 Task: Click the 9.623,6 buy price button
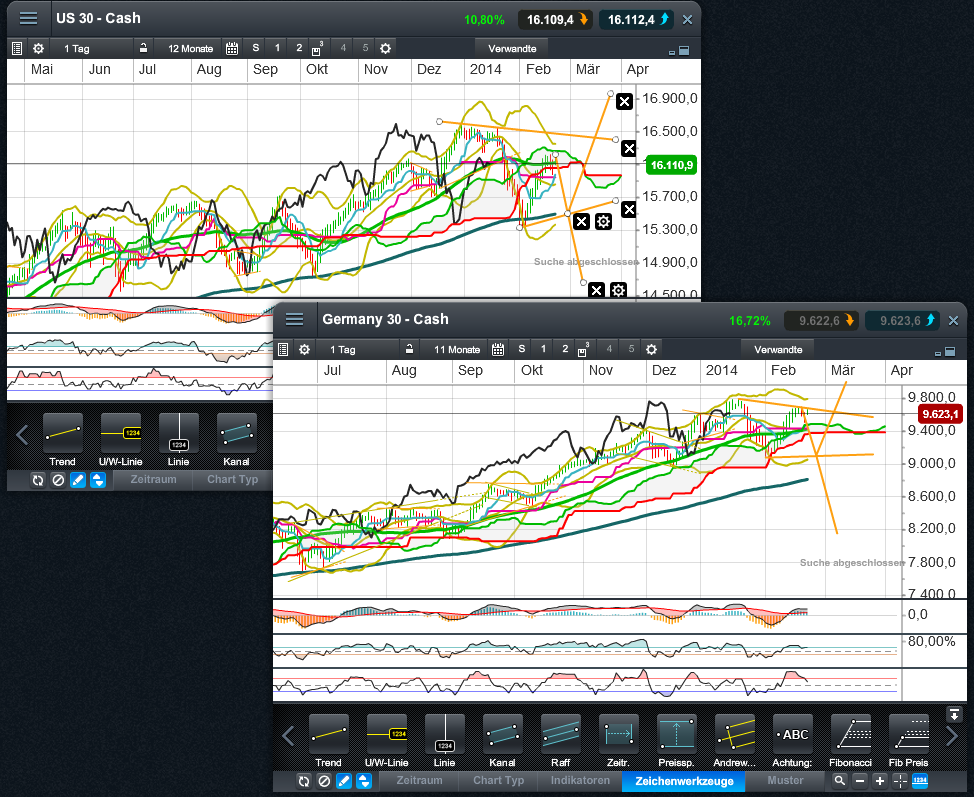click(904, 321)
